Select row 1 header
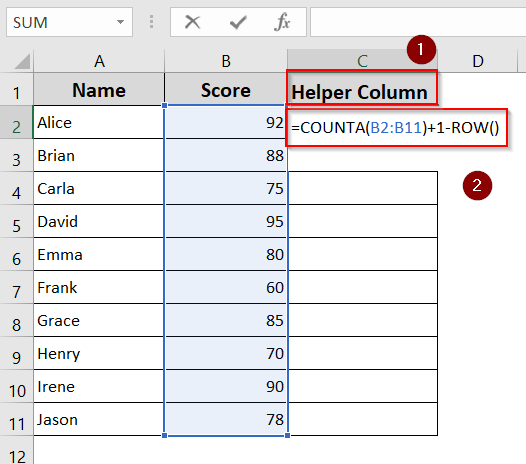The width and height of the screenshot is (526, 464). [16, 89]
